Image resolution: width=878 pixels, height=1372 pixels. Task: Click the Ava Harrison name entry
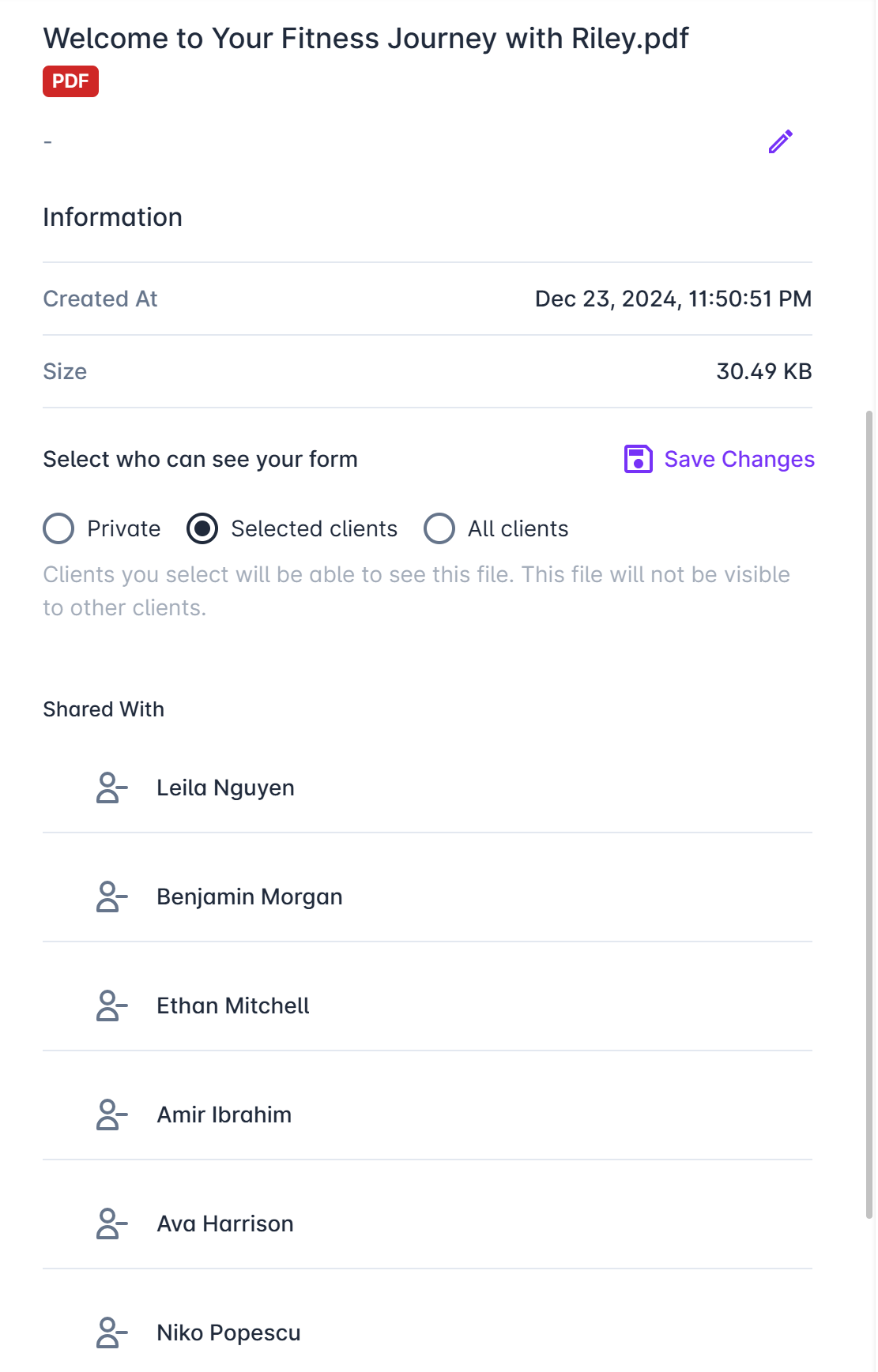click(x=225, y=1224)
